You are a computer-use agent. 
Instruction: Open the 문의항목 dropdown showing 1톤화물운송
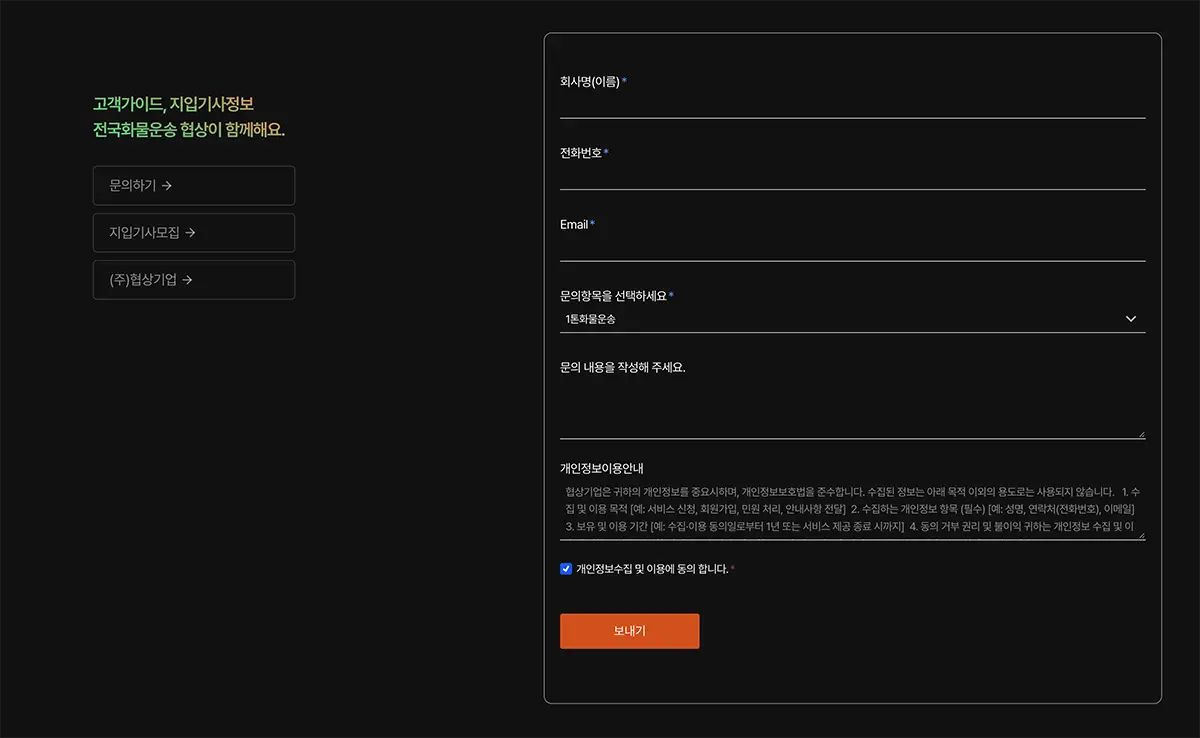pyautogui.click(x=852, y=319)
